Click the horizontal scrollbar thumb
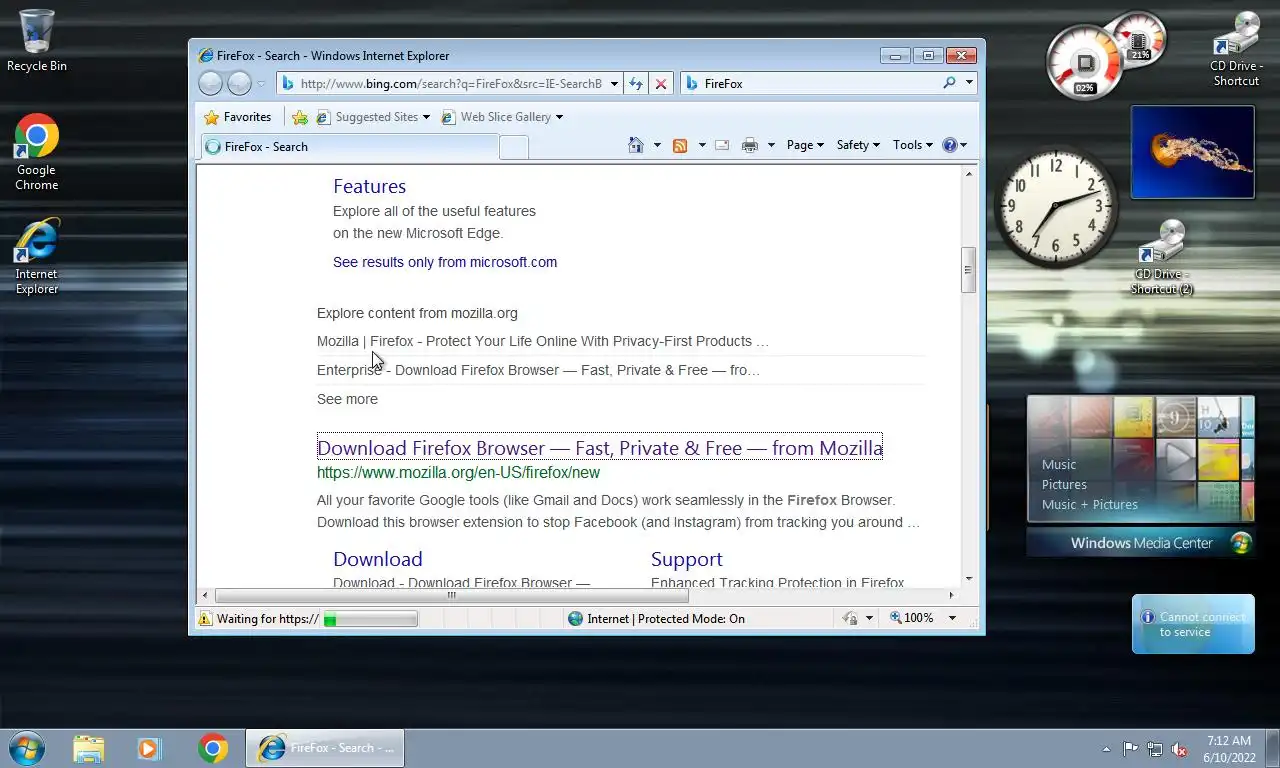The image size is (1280, 768). click(x=451, y=595)
